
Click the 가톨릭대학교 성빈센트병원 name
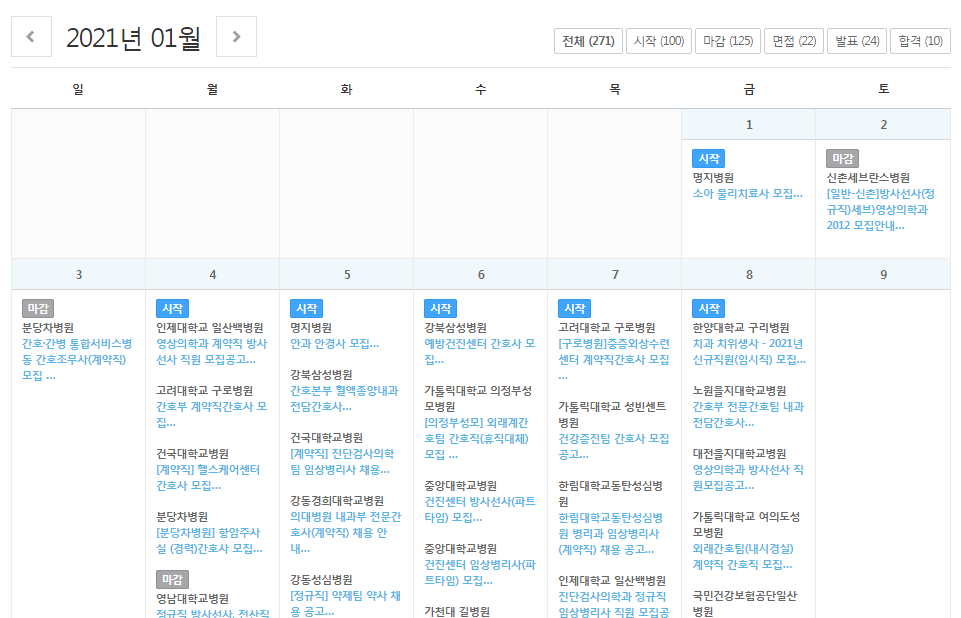pyautogui.click(x=612, y=414)
